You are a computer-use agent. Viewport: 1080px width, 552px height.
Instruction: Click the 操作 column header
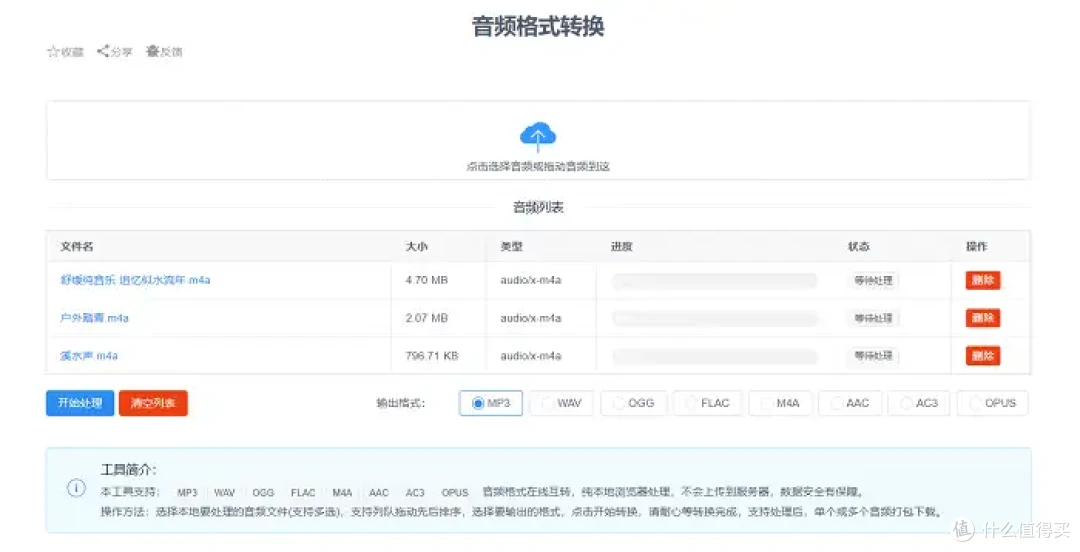[x=976, y=246]
